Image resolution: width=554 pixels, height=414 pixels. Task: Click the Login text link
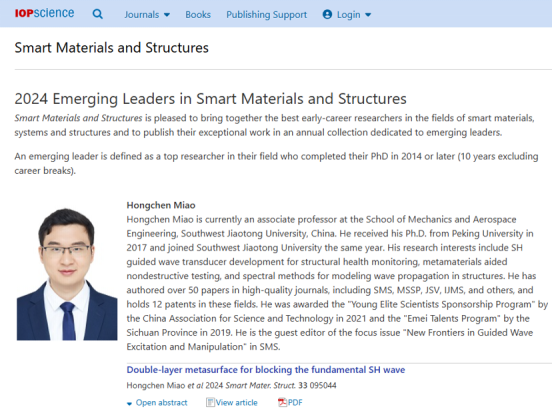[348, 14]
